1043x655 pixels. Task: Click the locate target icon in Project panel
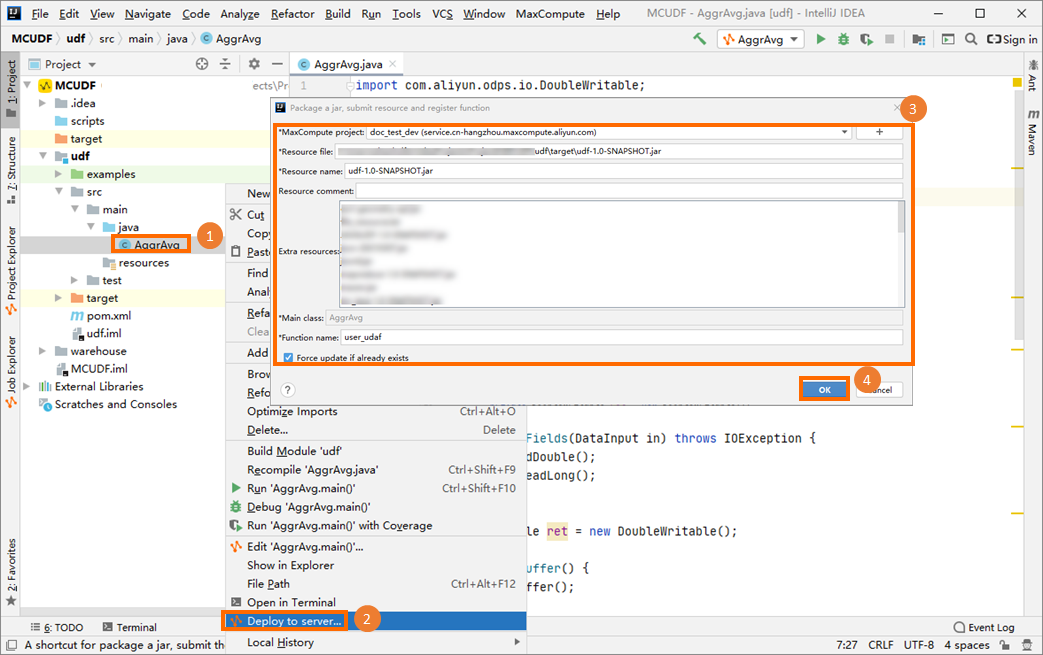(x=202, y=64)
